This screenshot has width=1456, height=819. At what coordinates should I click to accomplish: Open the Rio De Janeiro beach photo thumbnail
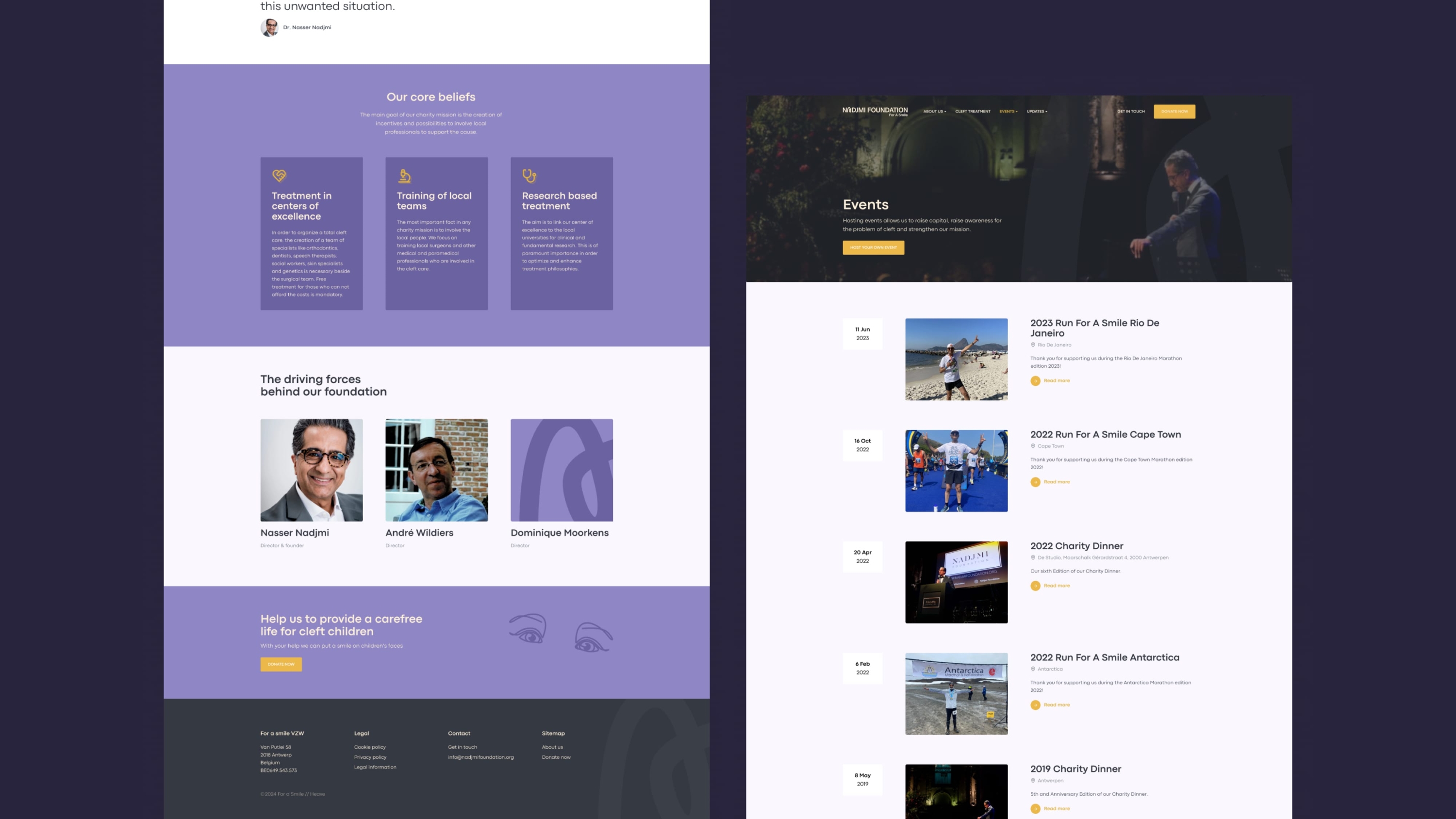(x=956, y=360)
